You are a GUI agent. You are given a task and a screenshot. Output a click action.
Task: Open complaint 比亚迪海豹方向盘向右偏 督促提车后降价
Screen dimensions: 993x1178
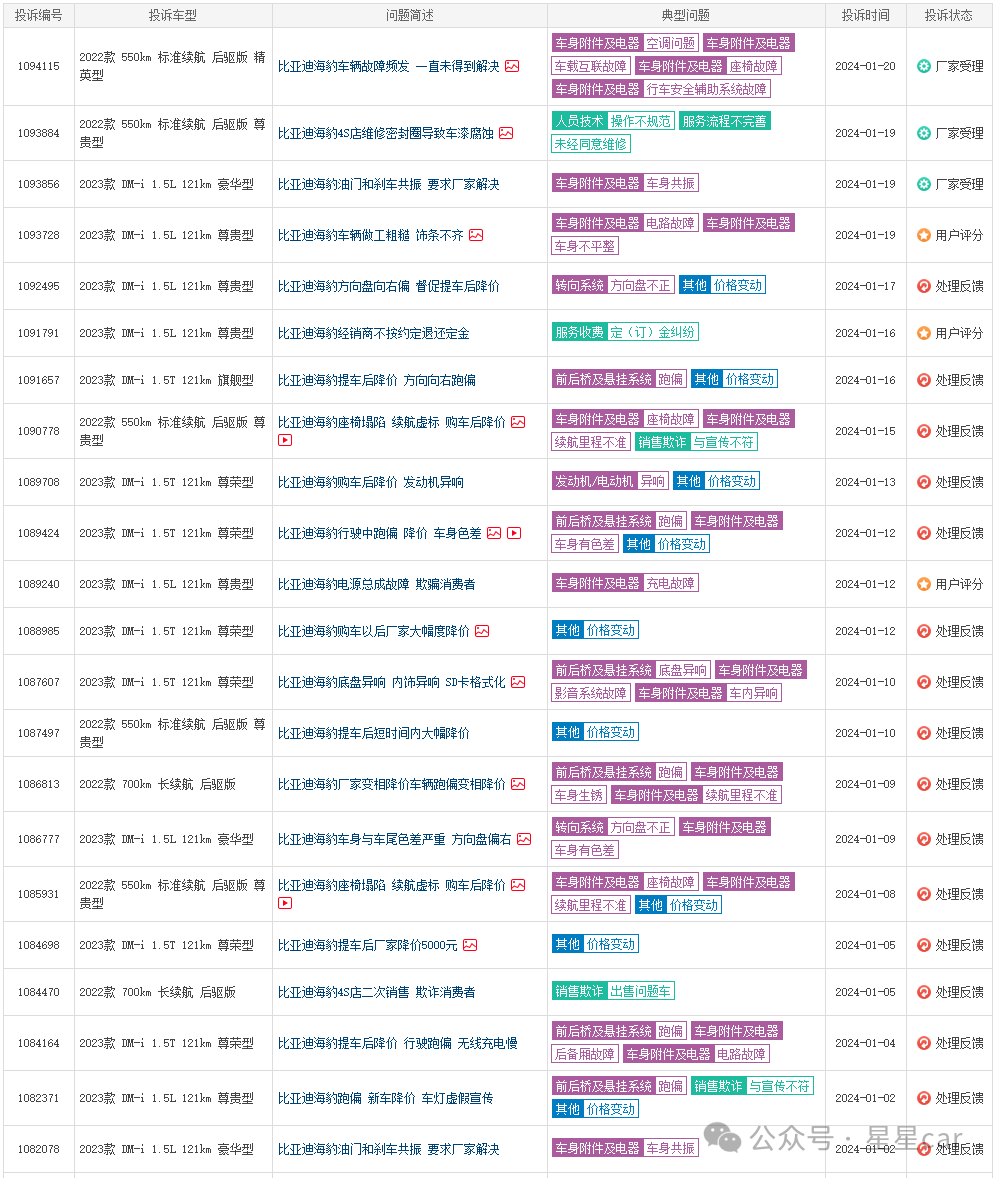(388, 286)
